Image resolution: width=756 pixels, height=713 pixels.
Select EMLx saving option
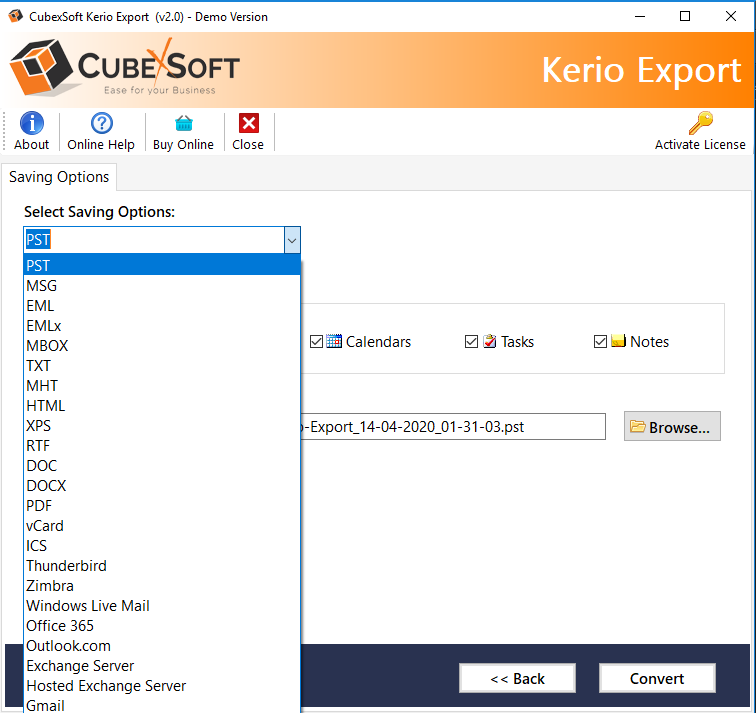162,325
